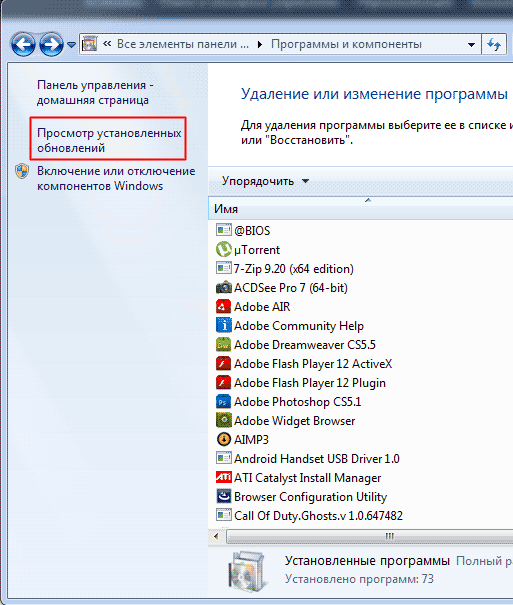Viewport: 513px width, 605px height.
Task: Open Включение или отключение компонентов Windows
Action: click(x=116, y=178)
